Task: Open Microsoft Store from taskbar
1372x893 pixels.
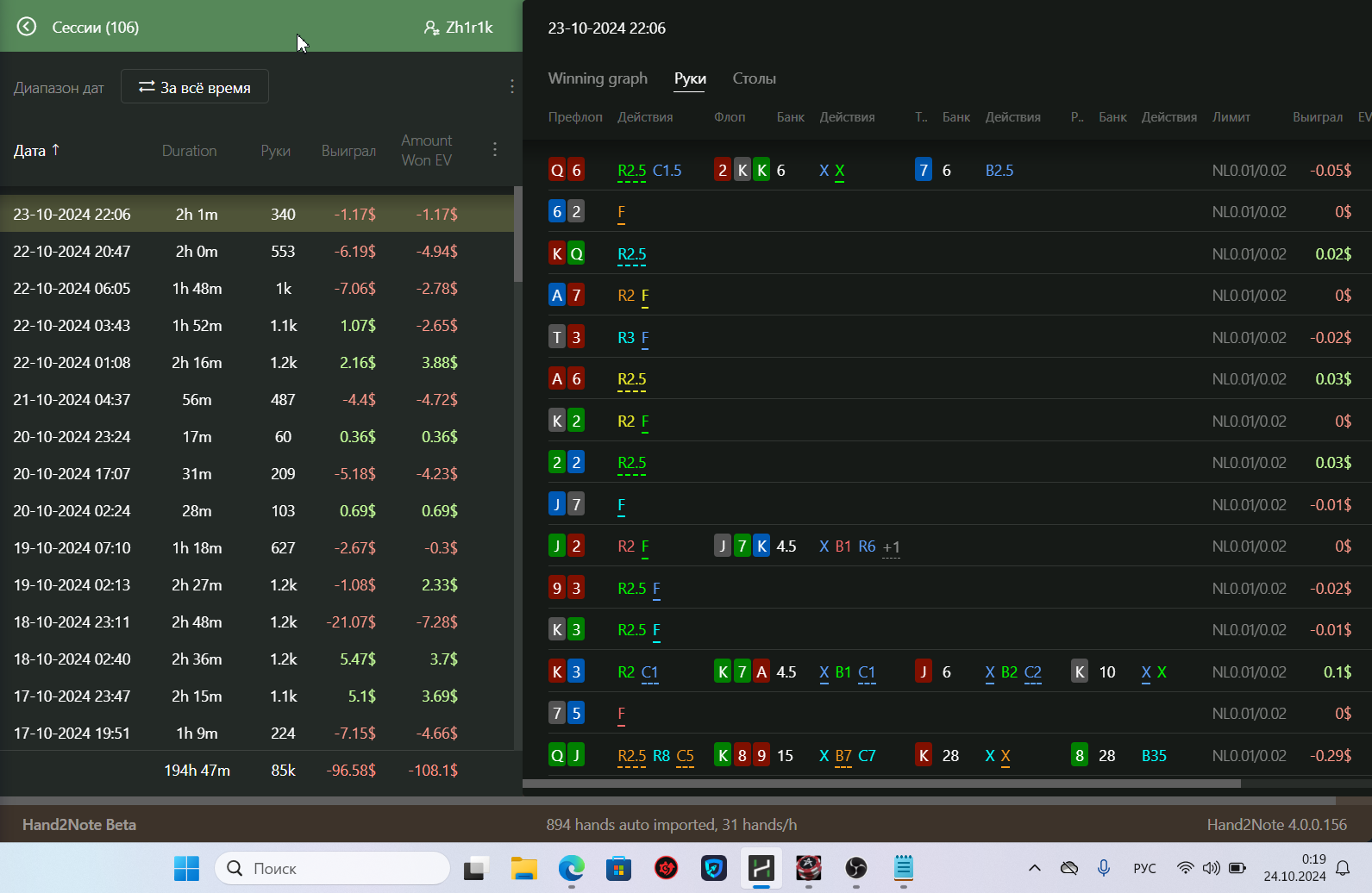Action: pos(618,868)
